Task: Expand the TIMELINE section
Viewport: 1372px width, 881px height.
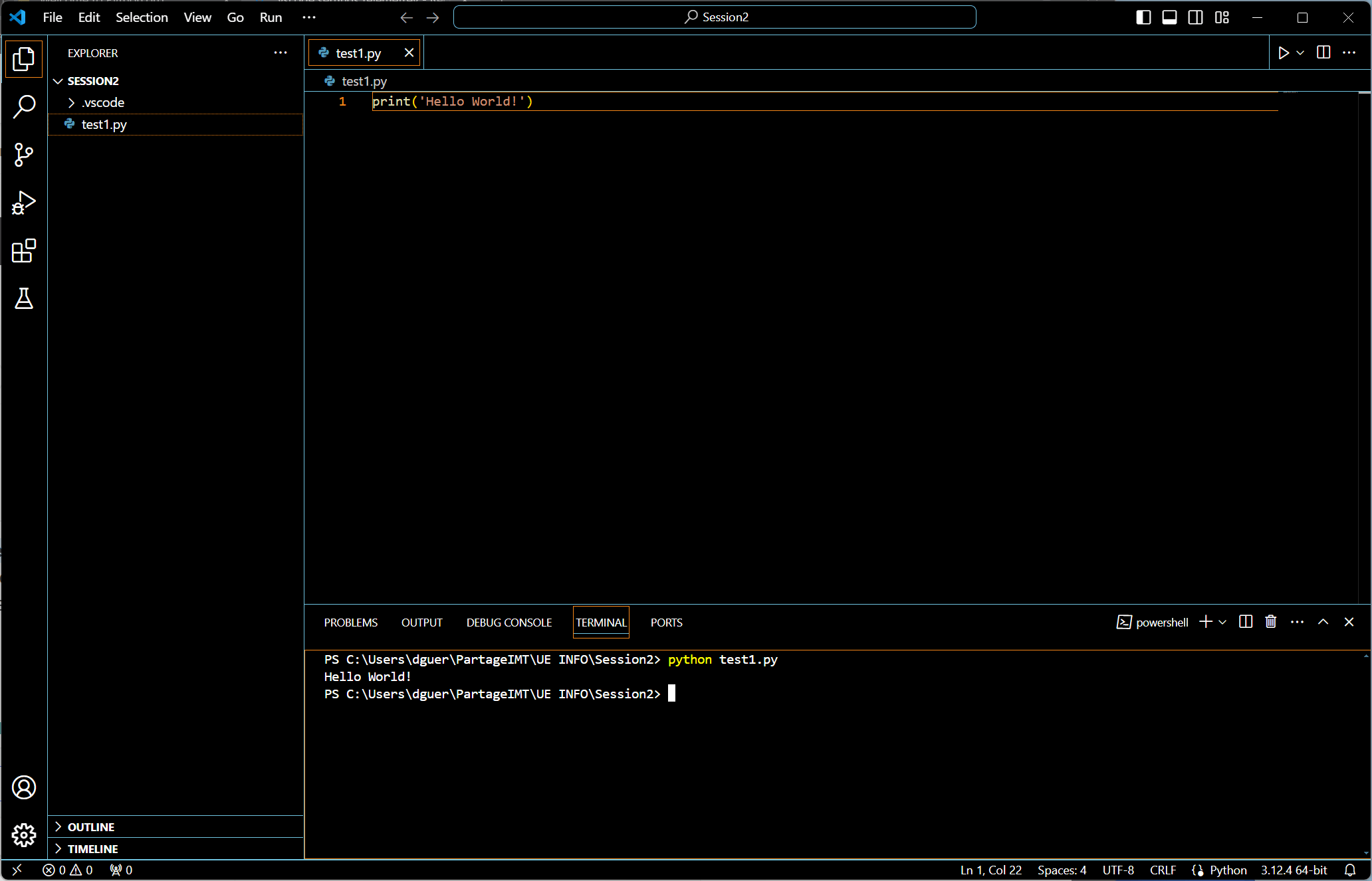Action: [176, 849]
